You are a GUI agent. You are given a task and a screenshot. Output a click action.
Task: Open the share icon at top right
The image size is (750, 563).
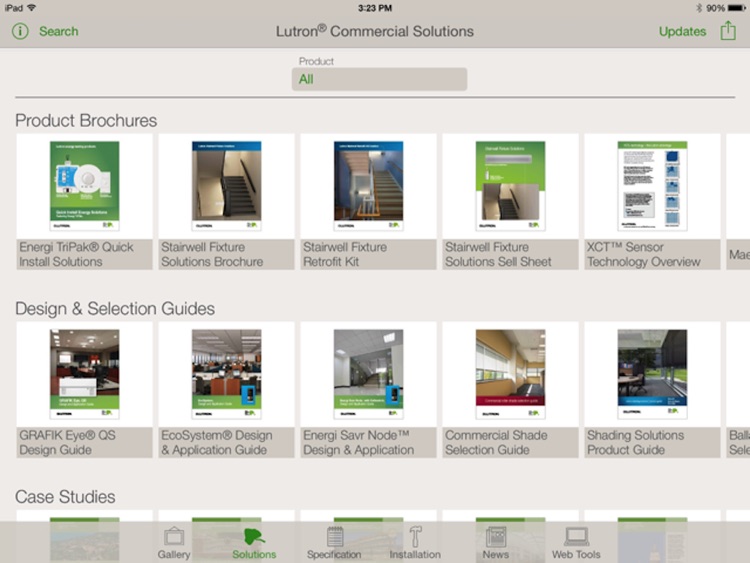pyautogui.click(x=728, y=31)
